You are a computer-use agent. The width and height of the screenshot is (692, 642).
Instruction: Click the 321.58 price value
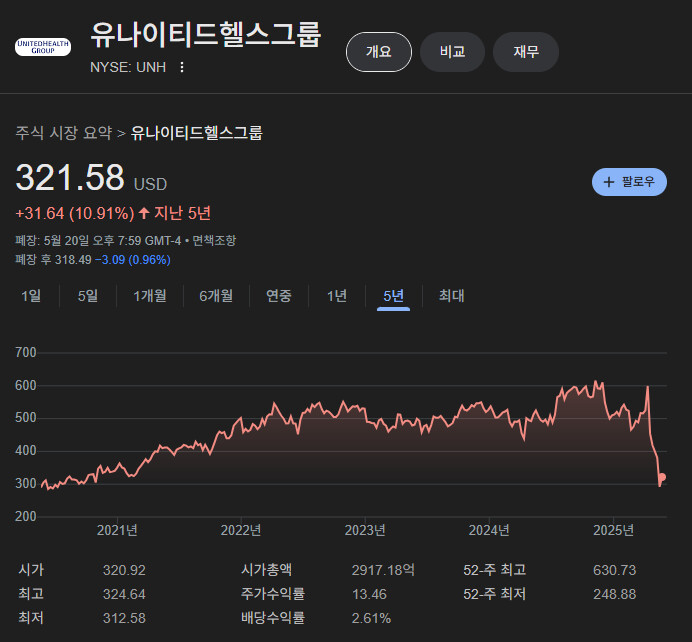click(x=70, y=177)
